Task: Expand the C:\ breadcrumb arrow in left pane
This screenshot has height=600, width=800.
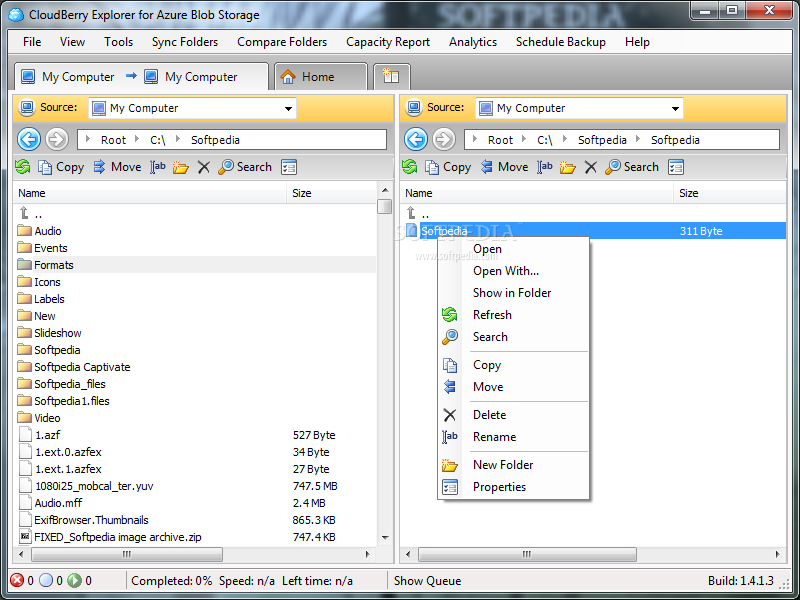Action: pyautogui.click(x=137, y=139)
